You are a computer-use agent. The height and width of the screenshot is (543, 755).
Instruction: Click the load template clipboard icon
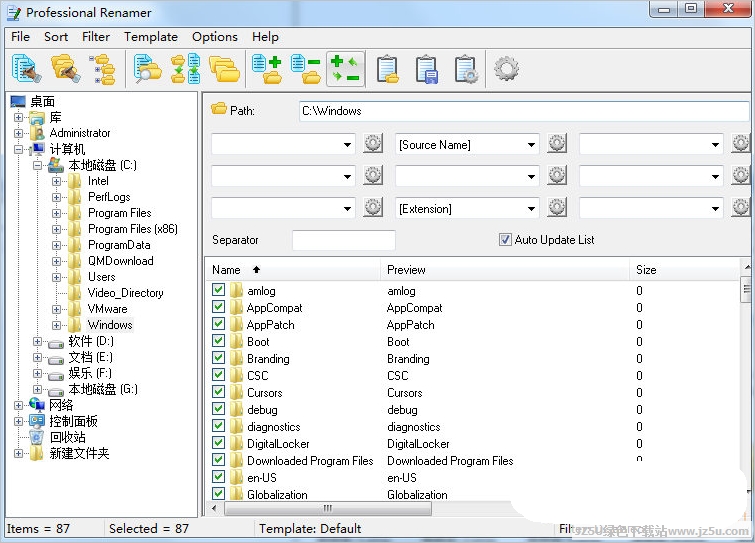(x=388, y=70)
